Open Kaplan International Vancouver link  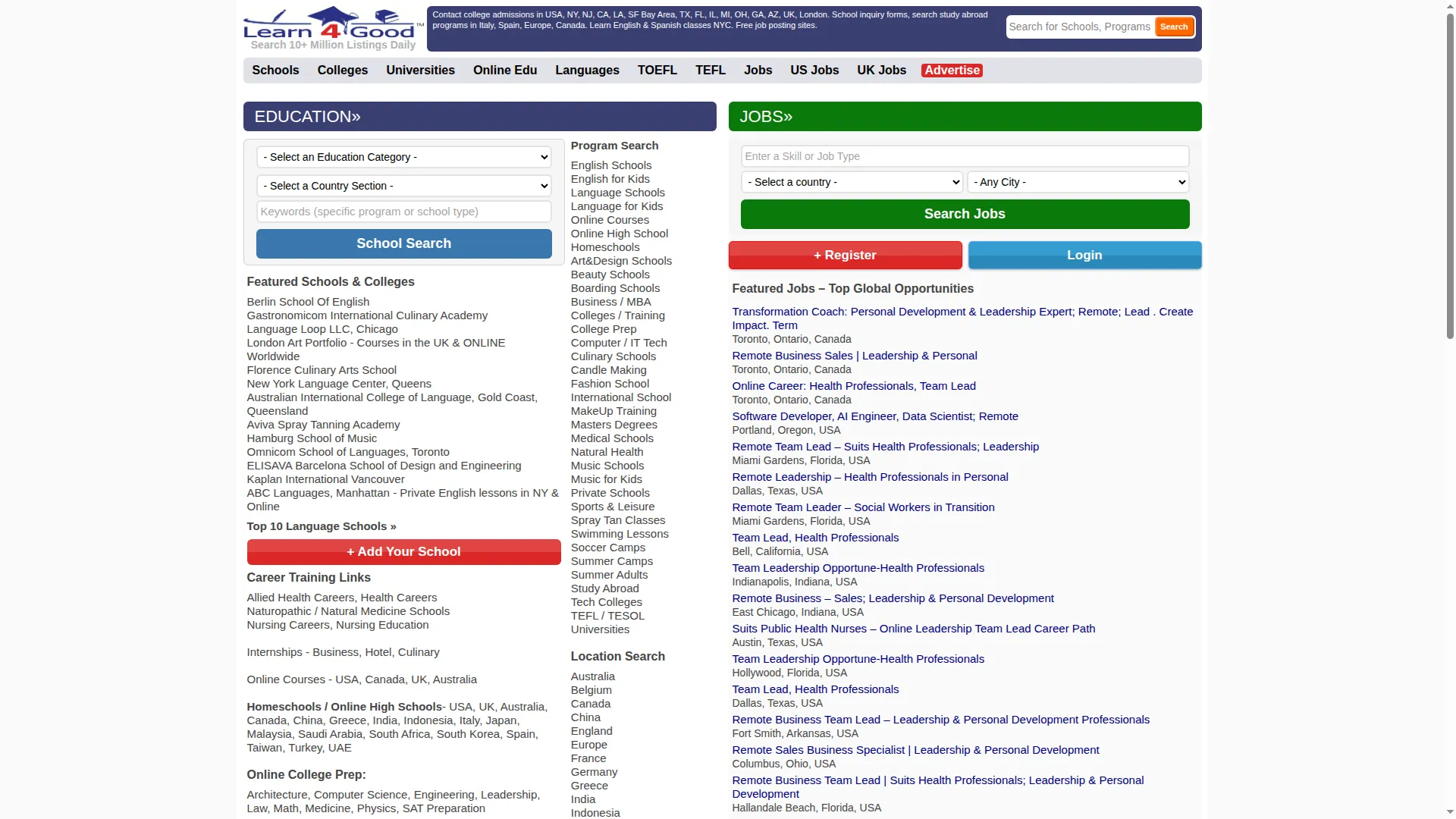(x=325, y=479)
